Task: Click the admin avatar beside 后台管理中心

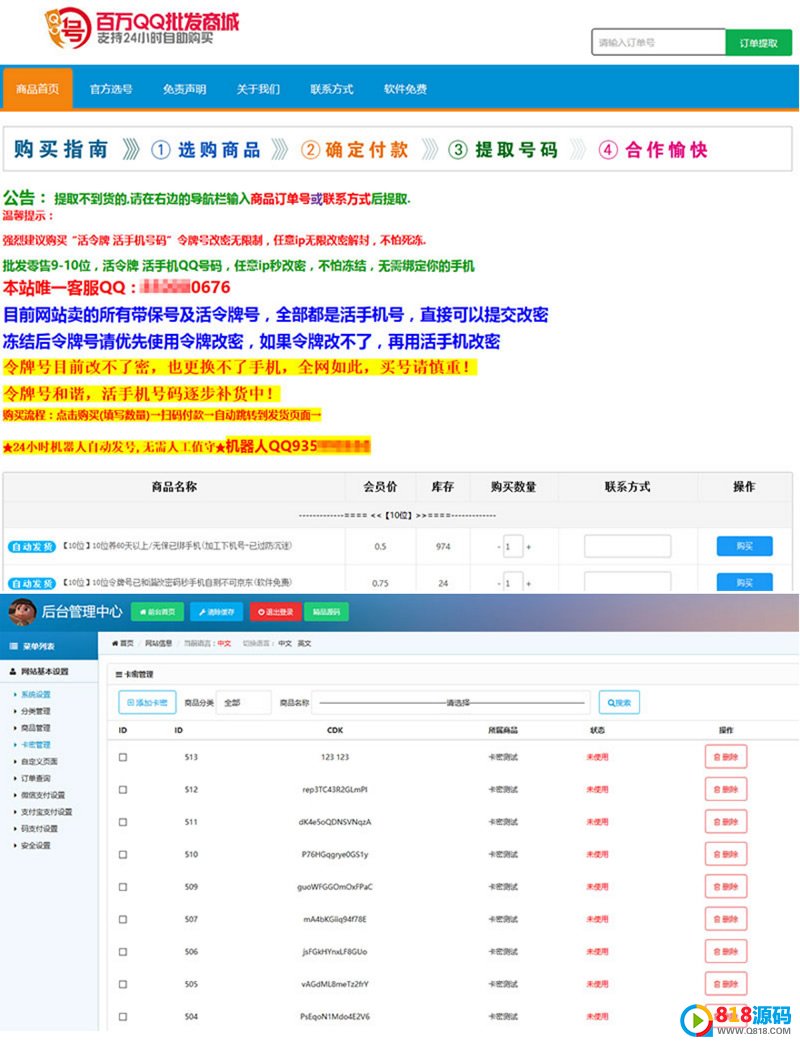Action: [22, 611]
